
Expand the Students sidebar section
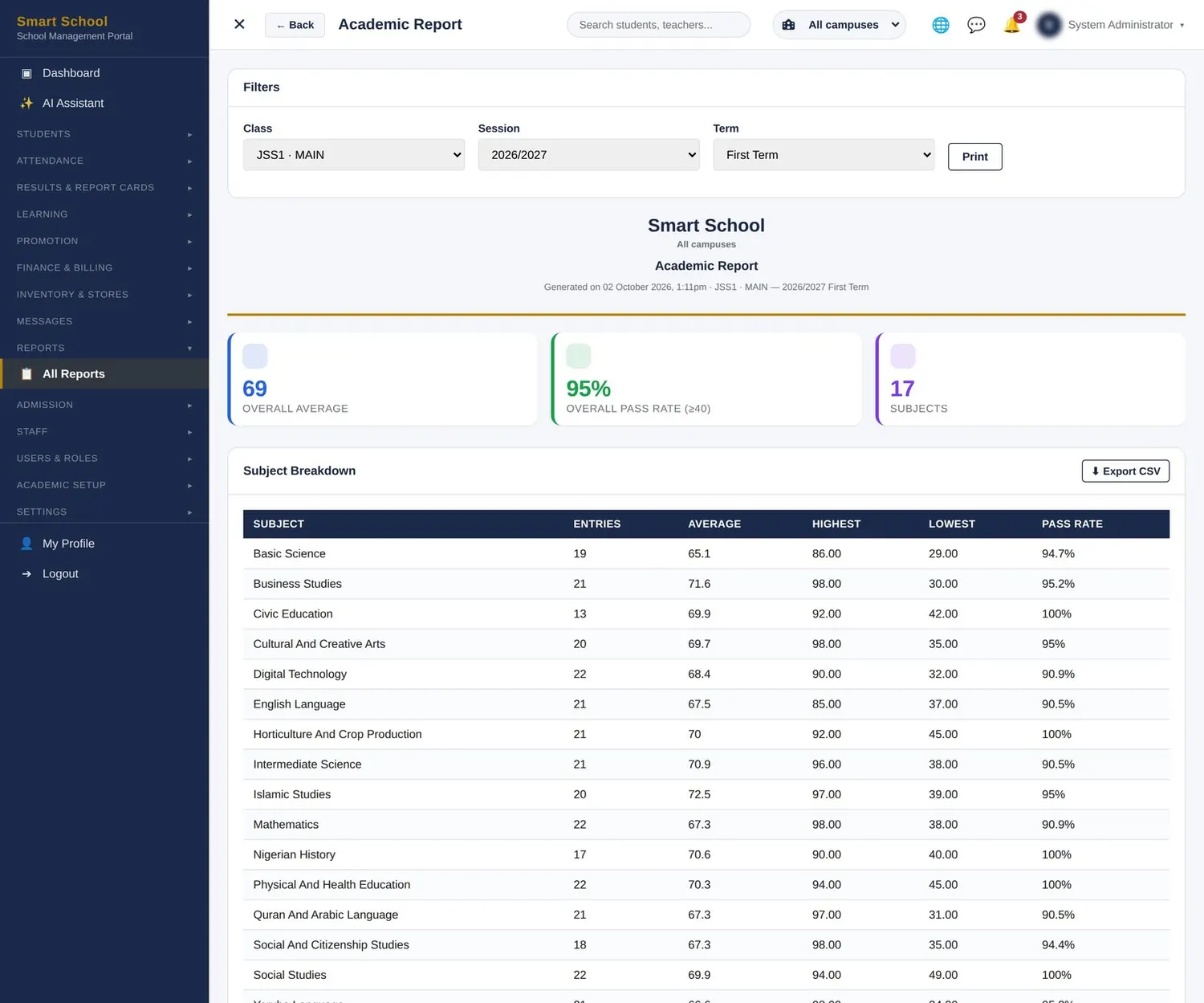[x=104, y=134]
